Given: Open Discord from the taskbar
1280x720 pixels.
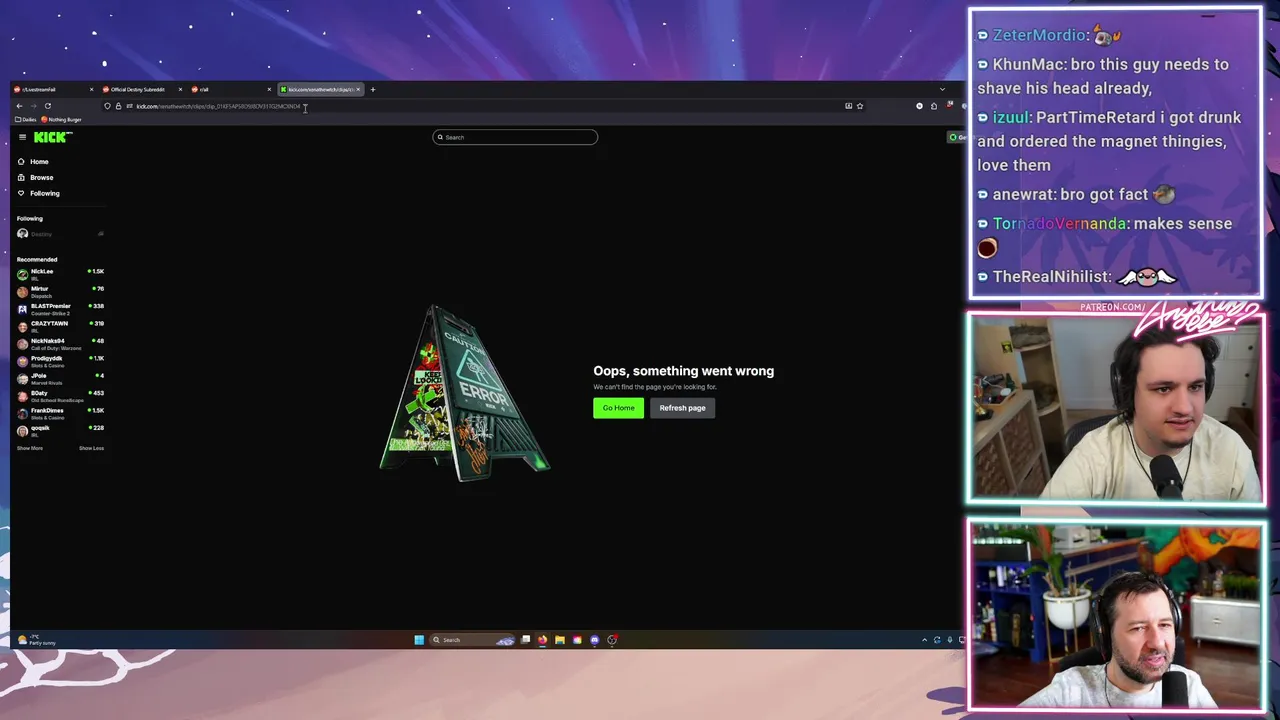Looking at the screenshot, I should pyautogui.click(x=594, y=640).
